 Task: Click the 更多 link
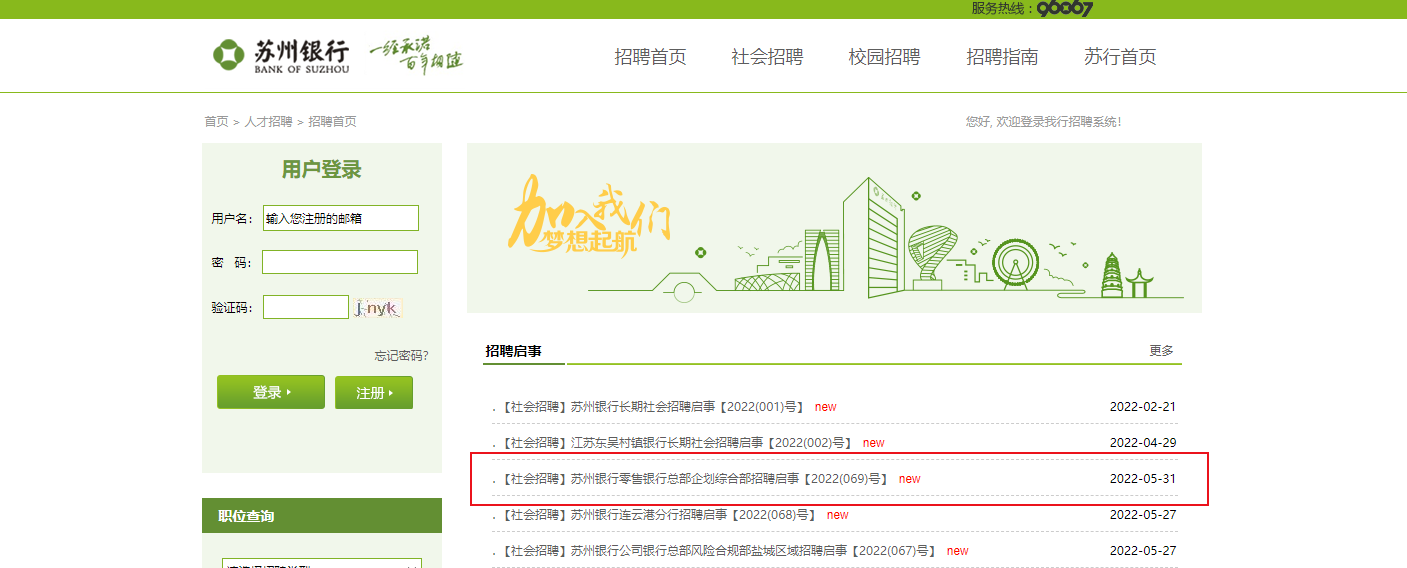[1161, 351]
